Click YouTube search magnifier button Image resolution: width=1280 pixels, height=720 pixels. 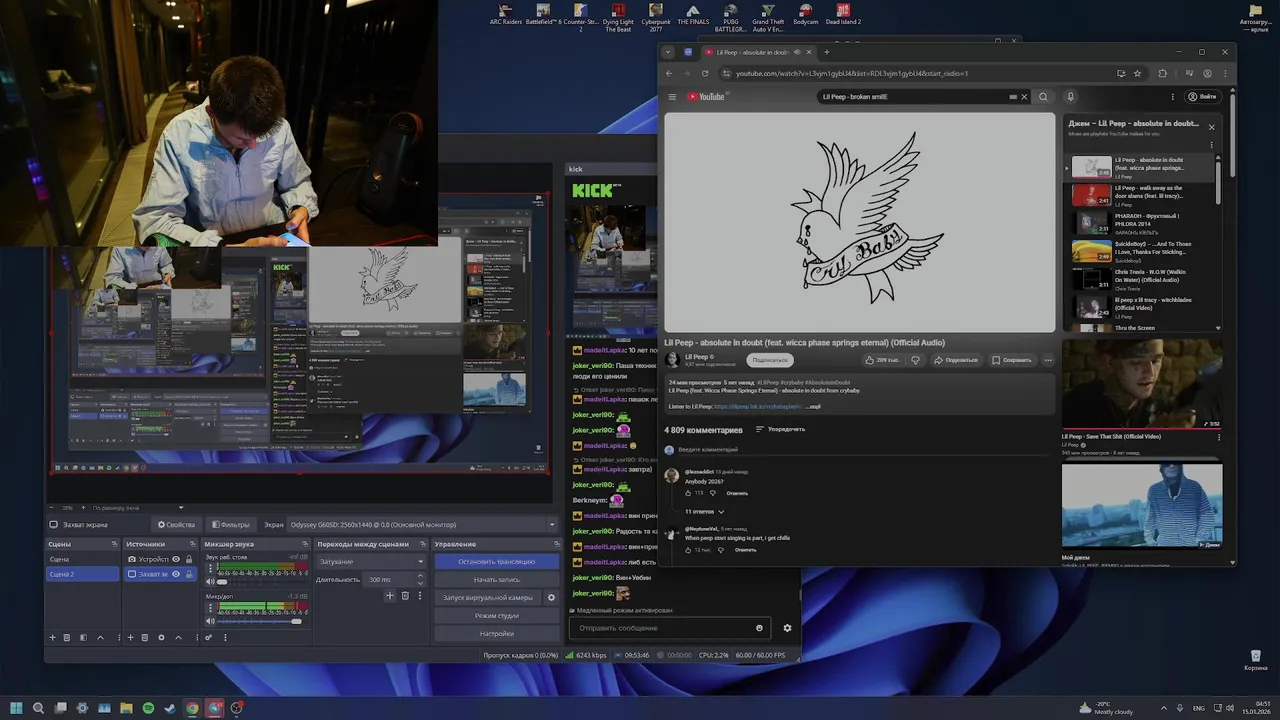1043,97
